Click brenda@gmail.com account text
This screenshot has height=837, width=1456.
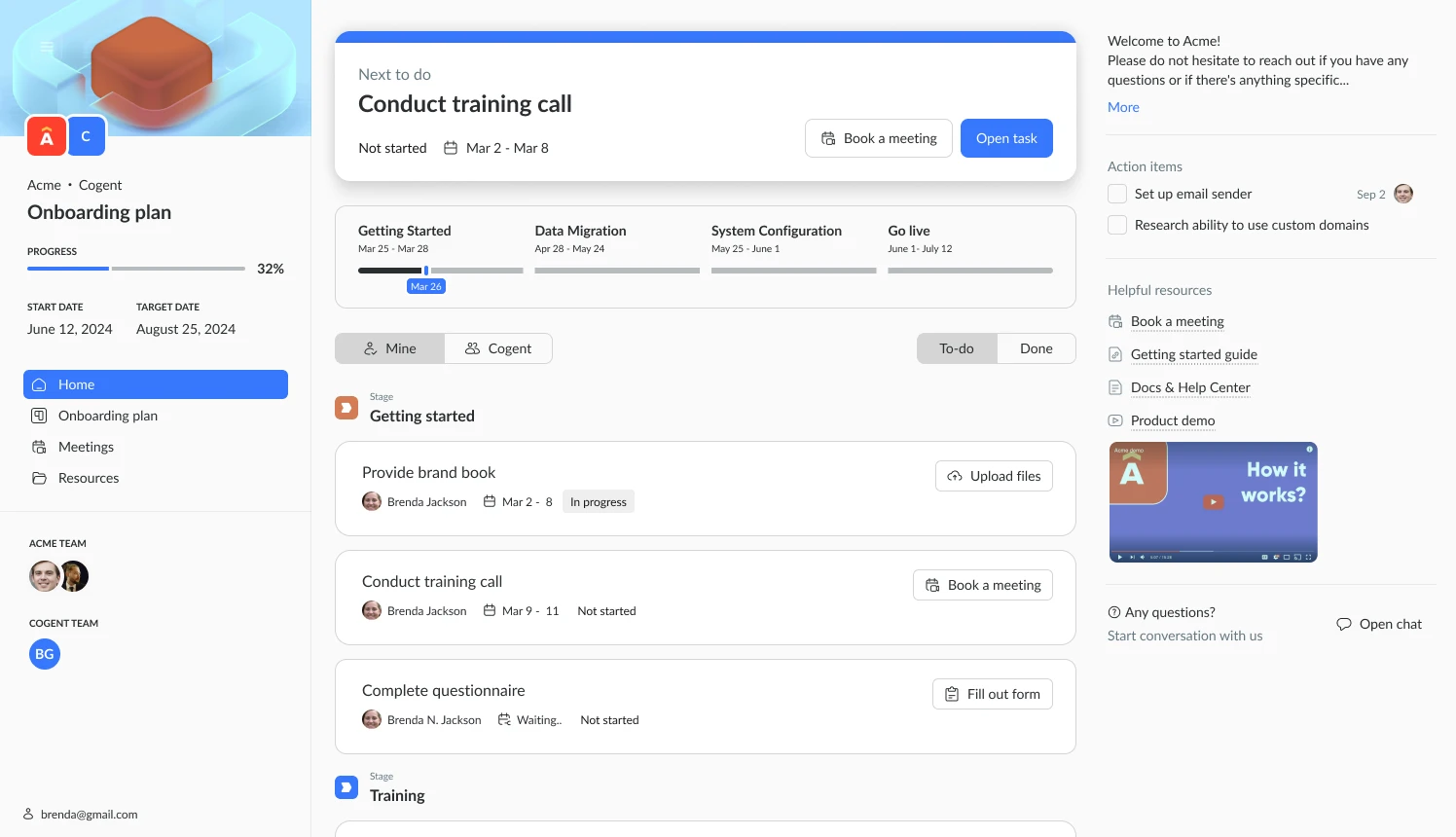click(90, 815)
